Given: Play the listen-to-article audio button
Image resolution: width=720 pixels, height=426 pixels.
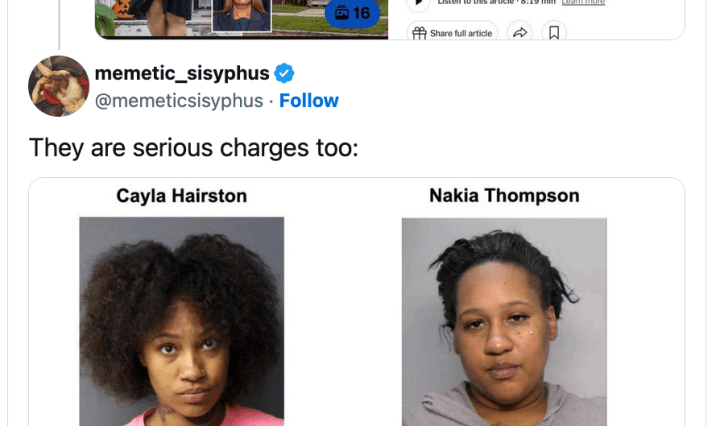Looking at the screenshot, I should pyautogui.click(x=418, y=4).
